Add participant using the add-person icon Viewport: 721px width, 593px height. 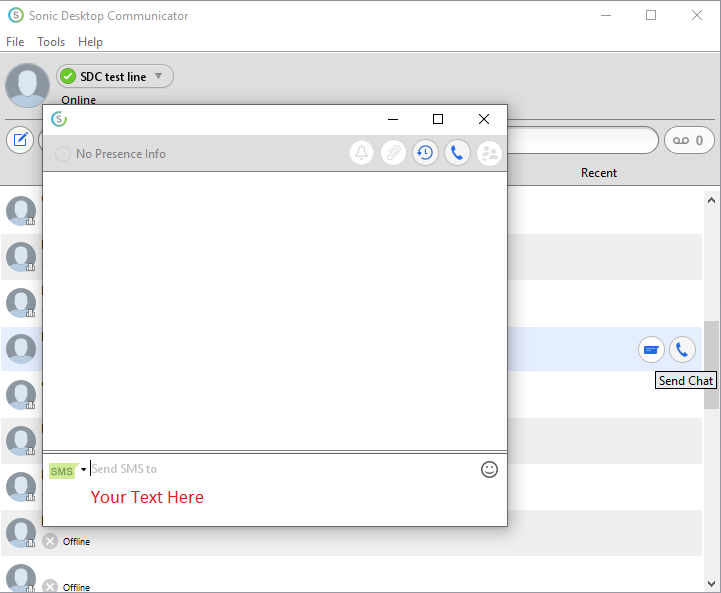coord(489,153)
